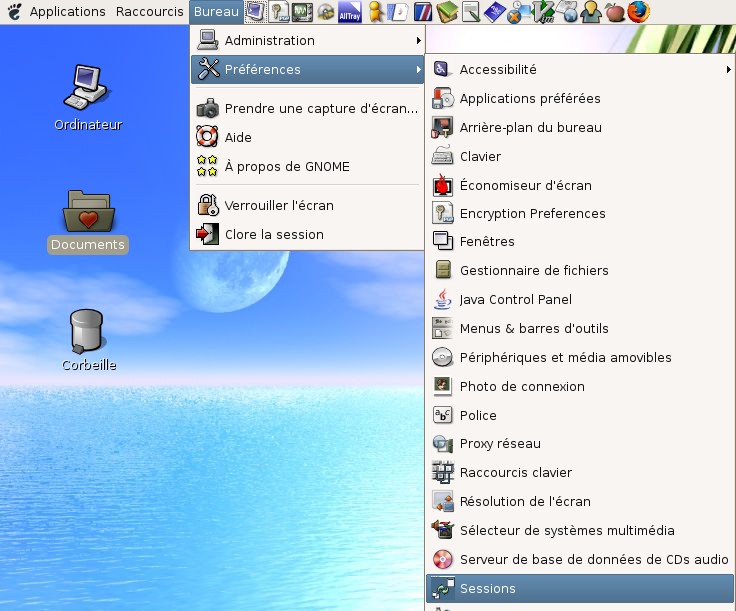Open Économiseur d'écran settings
The width and height of the screenshot is (736, 611).
(x=580, y=185)
